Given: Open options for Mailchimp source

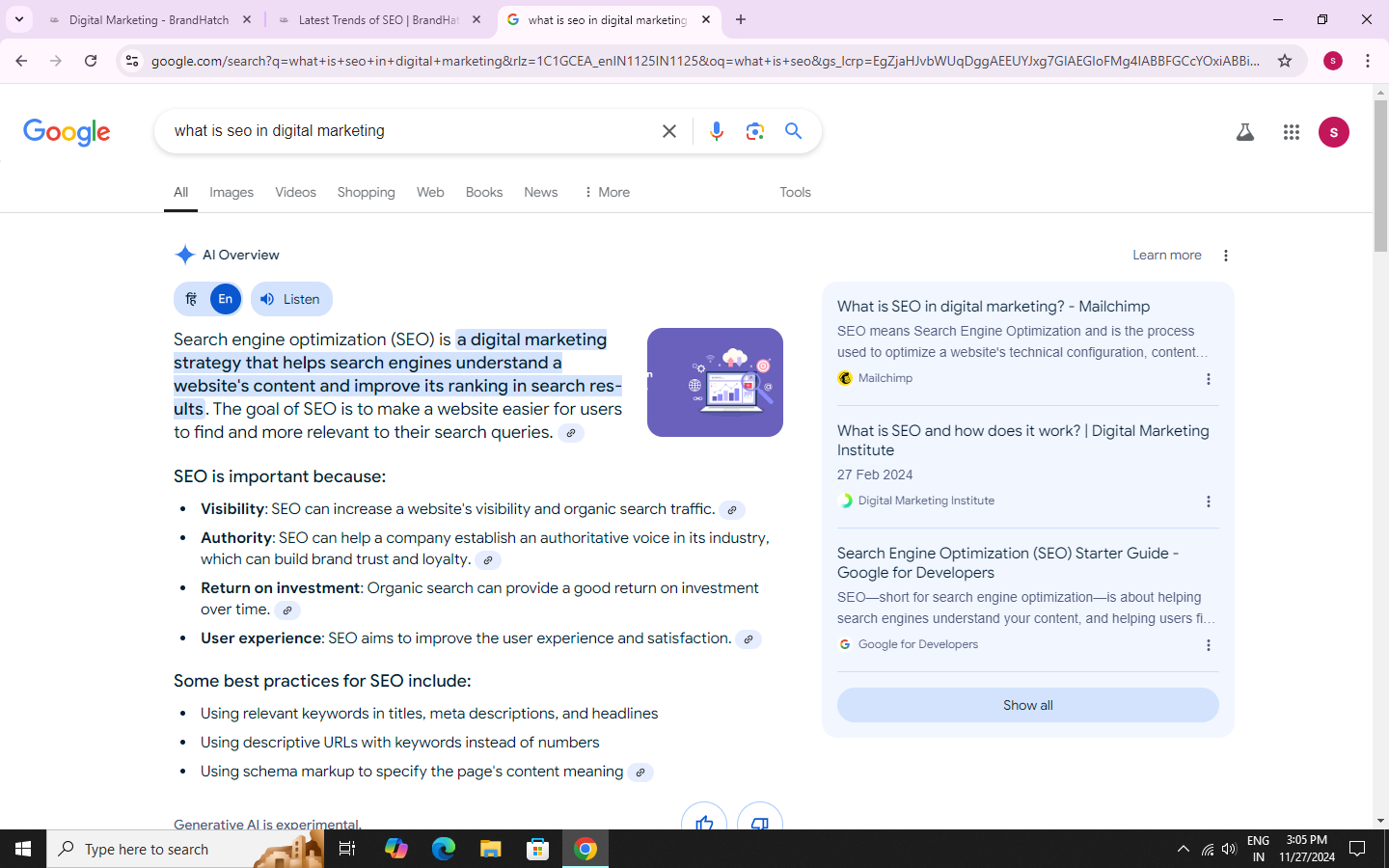Looking at the screenshot, I should pos(1209,379).
